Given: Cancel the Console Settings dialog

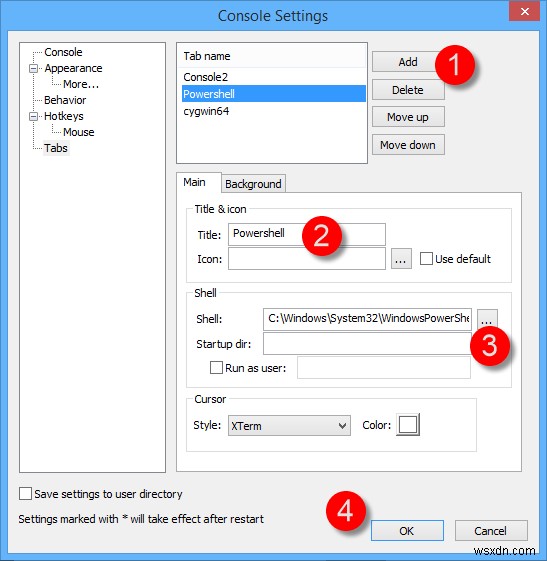Looking at the screenshot, I should click(491, 531).
